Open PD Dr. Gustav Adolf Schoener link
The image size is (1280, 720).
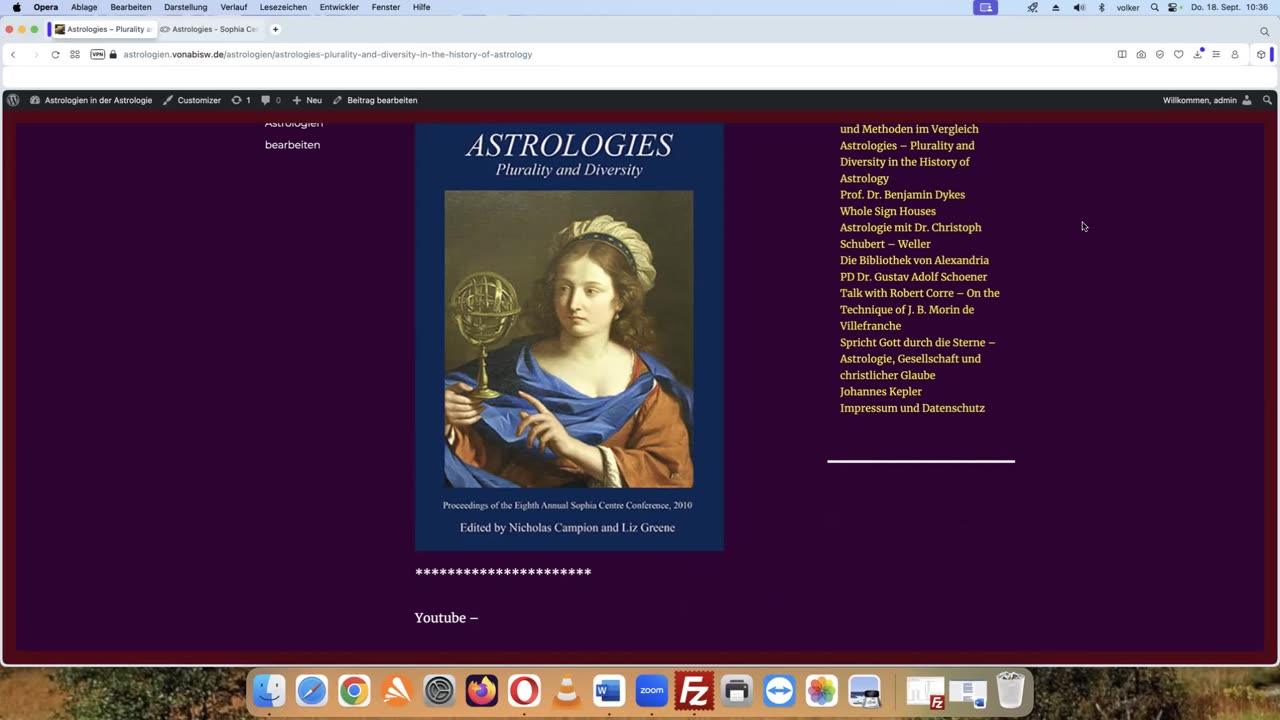click(913, 277)
